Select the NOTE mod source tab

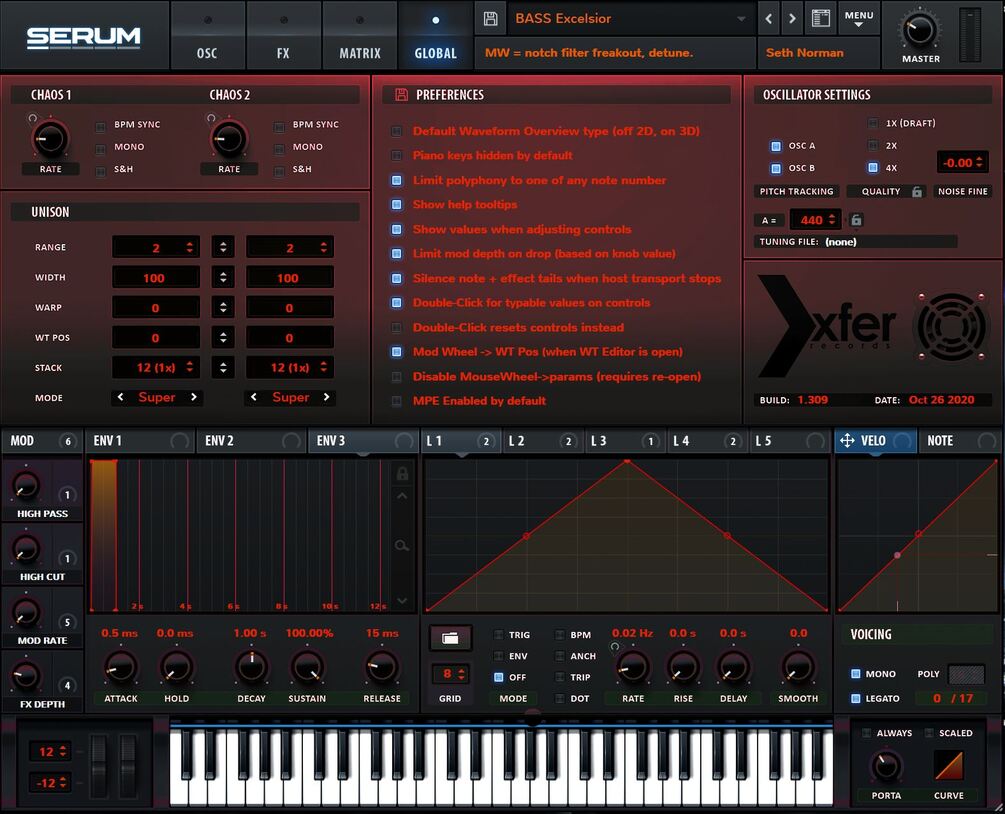coord(959,440)
